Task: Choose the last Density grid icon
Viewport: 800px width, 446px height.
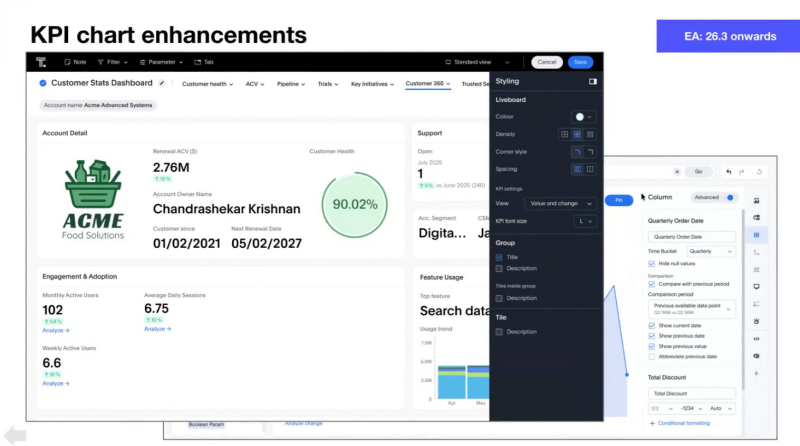Action: click(x=590, y=134)
